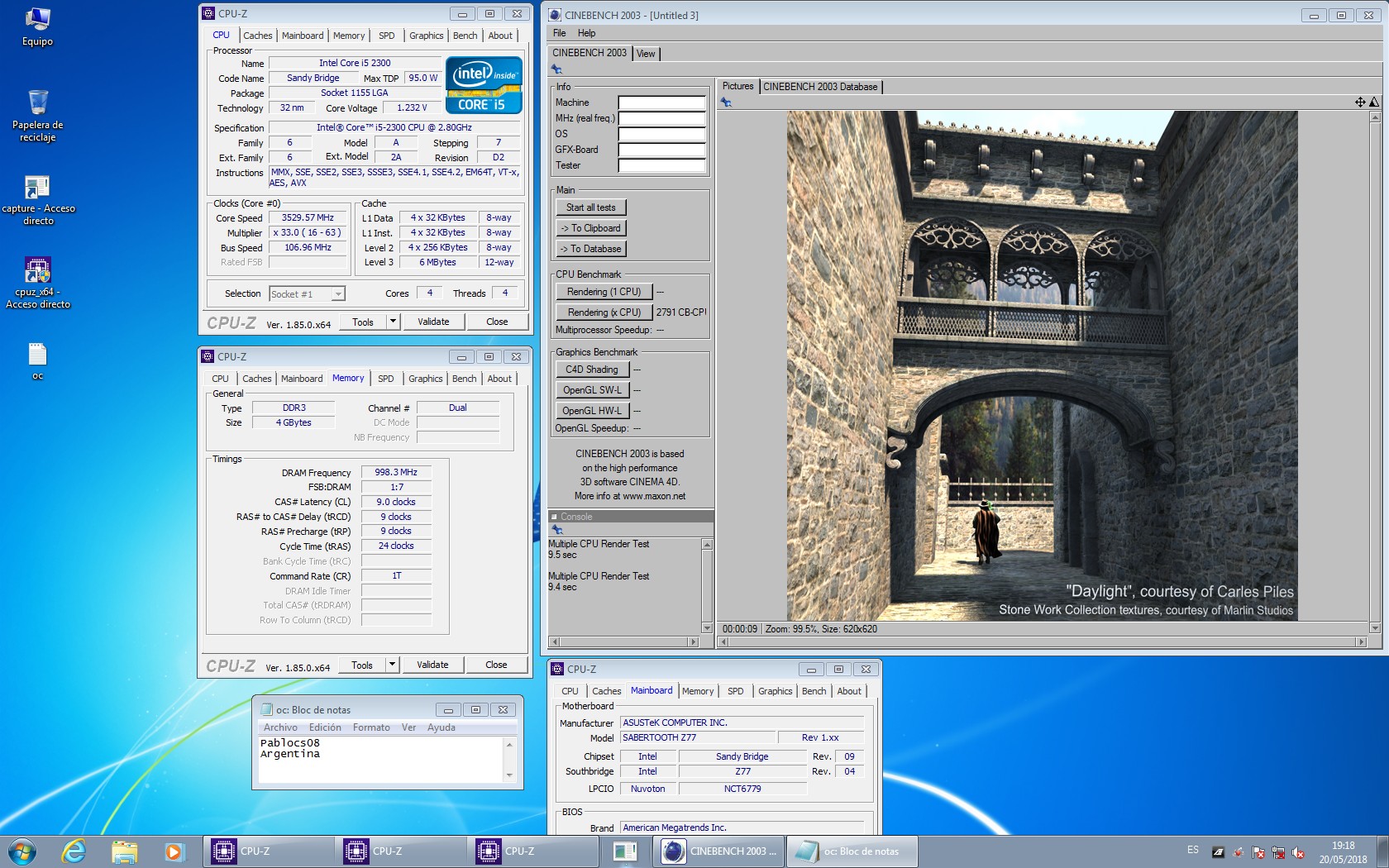The width and height of the screenshot is (1389, 868).
Task: Open File menu in CINEBENCH
Action: pos(560,33)
